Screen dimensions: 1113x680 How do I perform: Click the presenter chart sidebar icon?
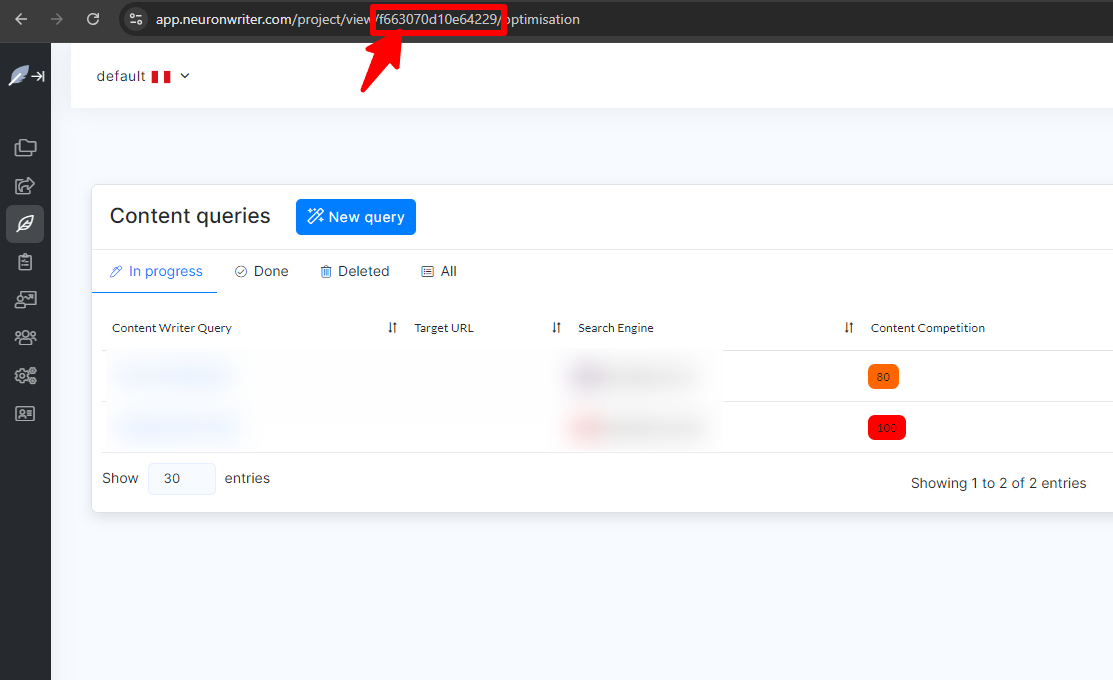[25, 299]
